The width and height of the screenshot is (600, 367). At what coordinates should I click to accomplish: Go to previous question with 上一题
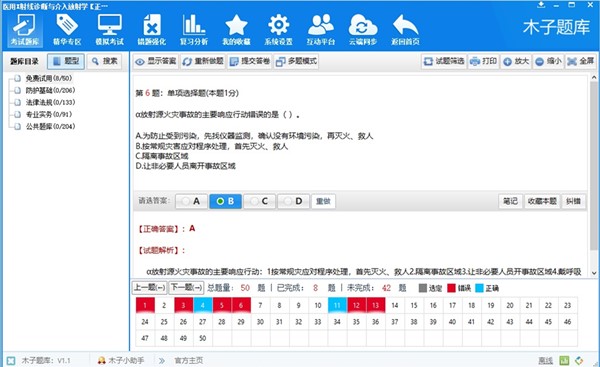click(150, 287)
